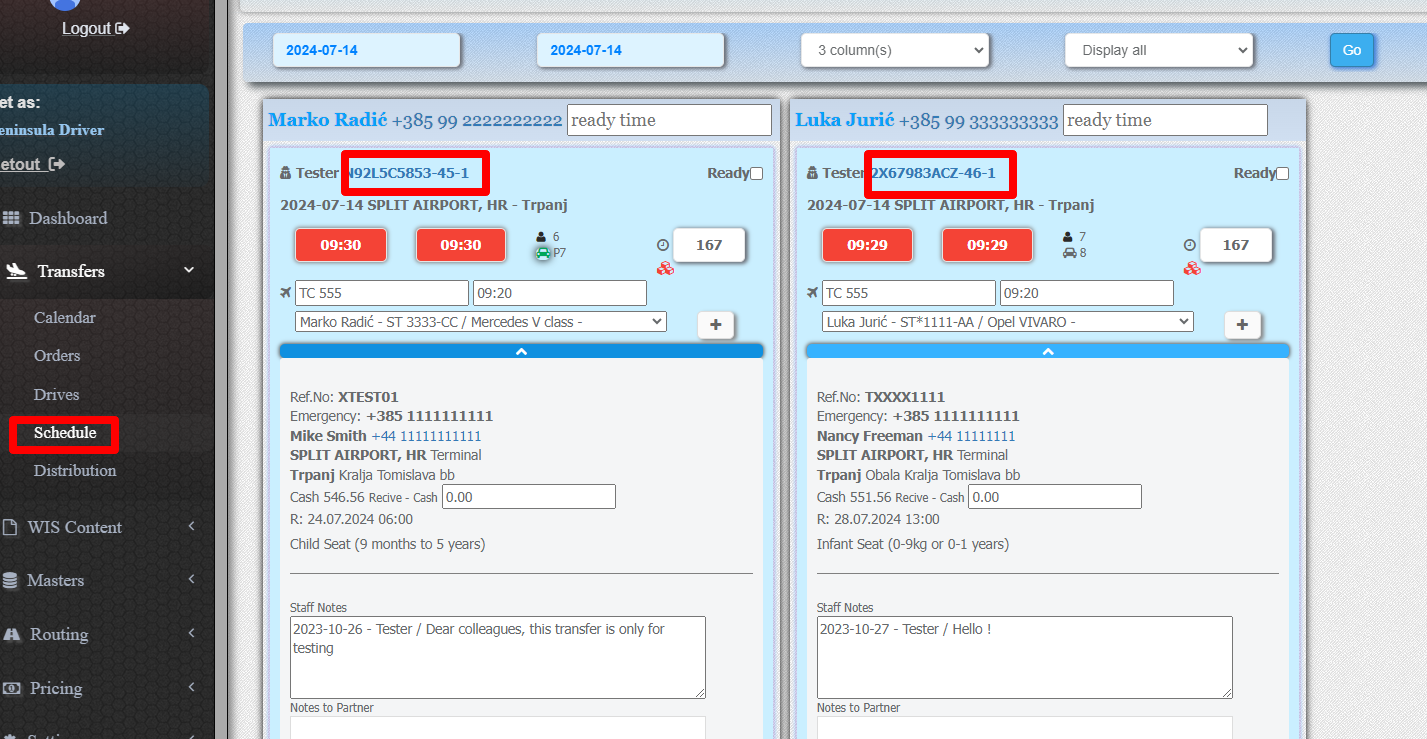1427x739 pixels.
Task: Click the red cubes icon in Luka's card
Action: point(1191,268)
